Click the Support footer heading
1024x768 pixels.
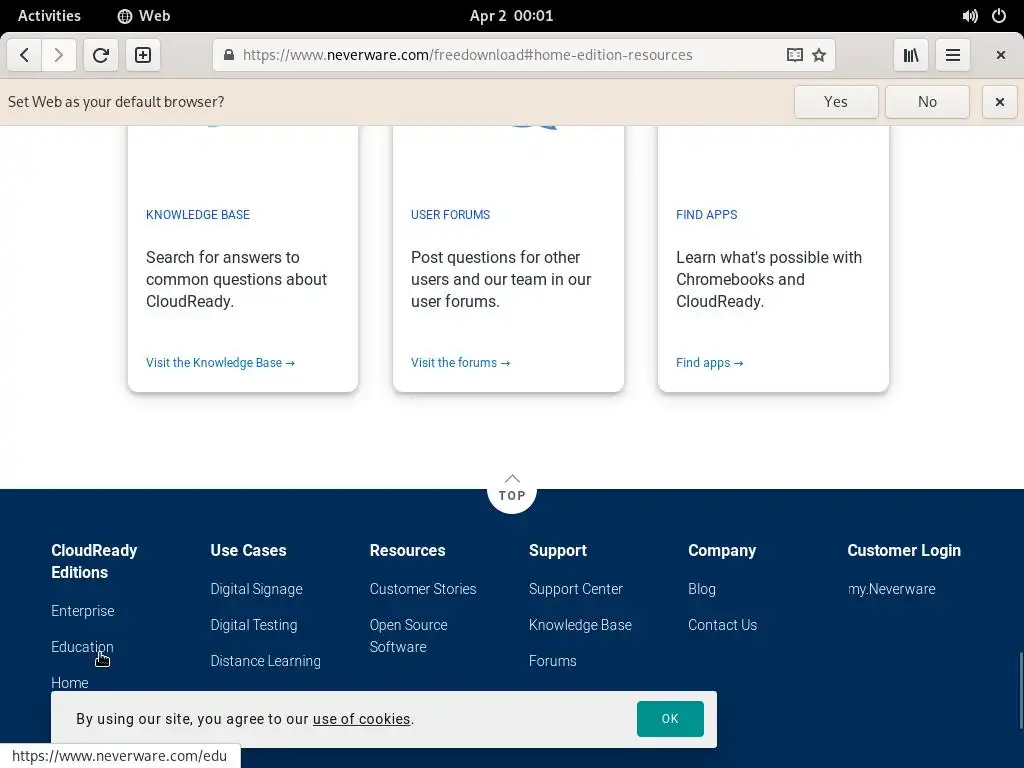558,551
